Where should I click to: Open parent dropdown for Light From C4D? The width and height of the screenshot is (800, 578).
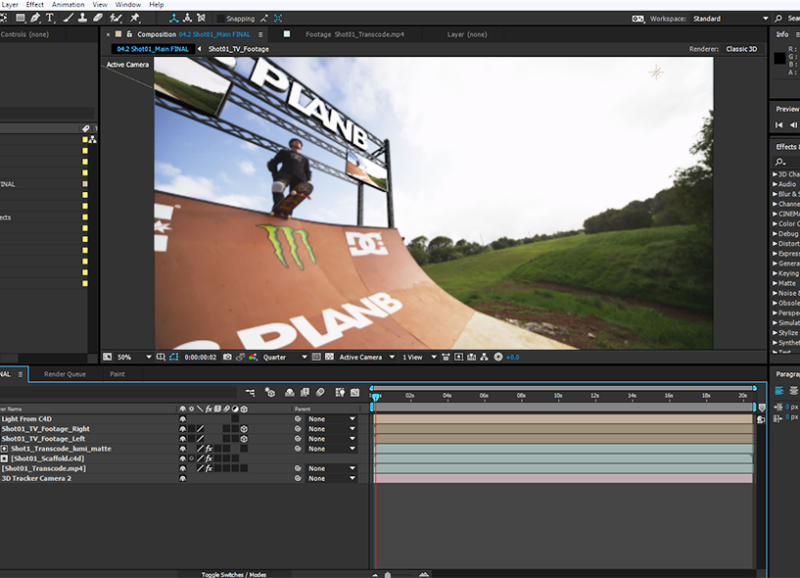coord(331,419)
